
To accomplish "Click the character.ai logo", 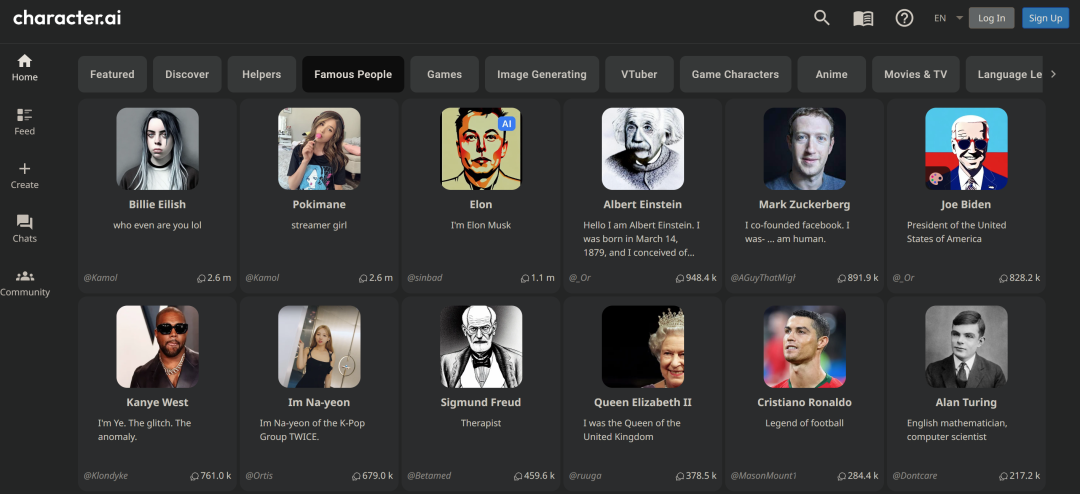I will [x=67, y=18].
